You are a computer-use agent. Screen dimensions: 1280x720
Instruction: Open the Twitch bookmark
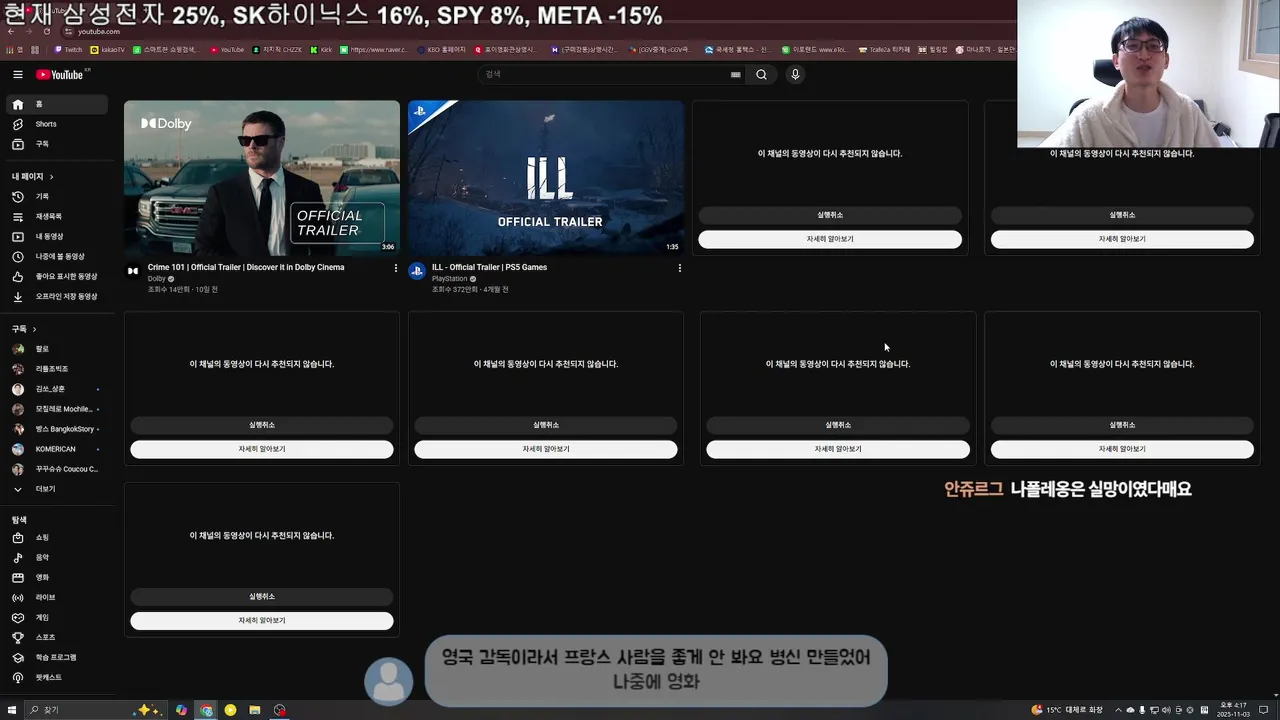click(68, 49)
